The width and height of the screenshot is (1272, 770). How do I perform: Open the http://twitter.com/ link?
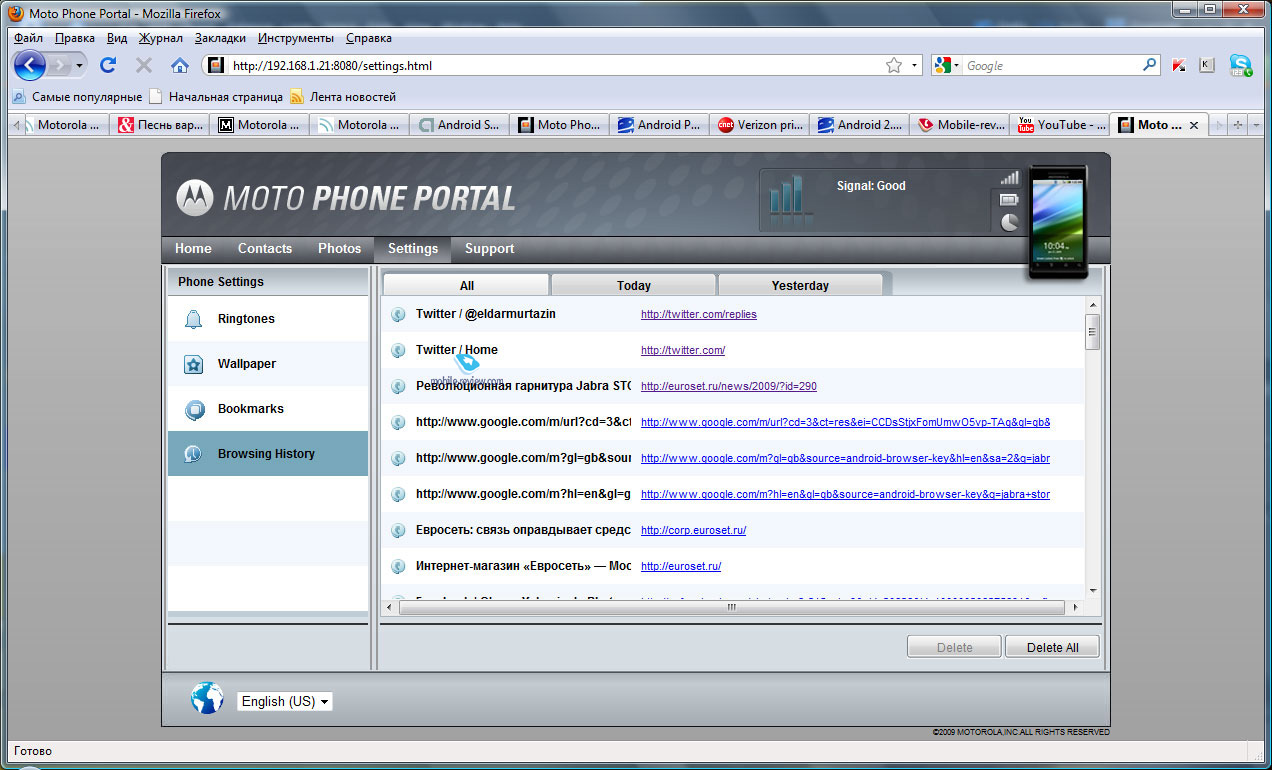click(x=683, y=350)
